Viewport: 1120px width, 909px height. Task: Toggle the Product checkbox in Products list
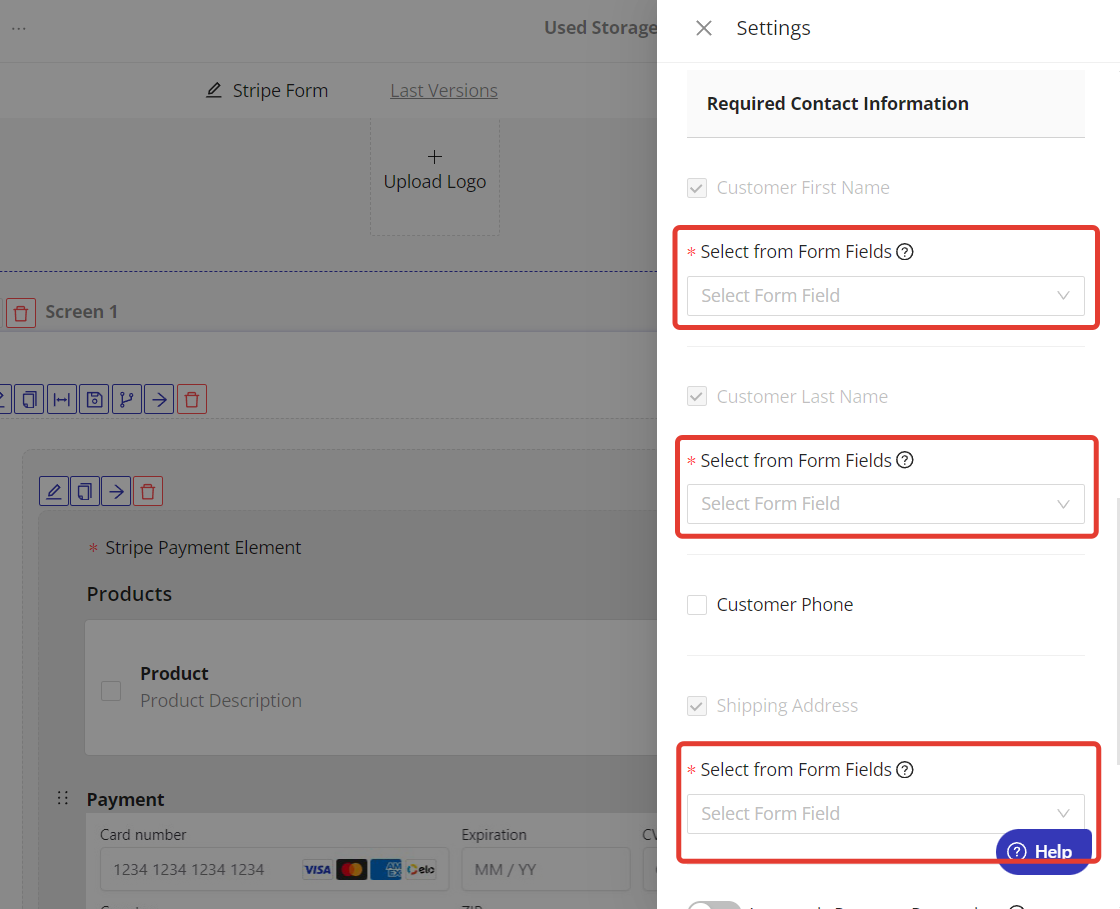[x=111, y=691]
